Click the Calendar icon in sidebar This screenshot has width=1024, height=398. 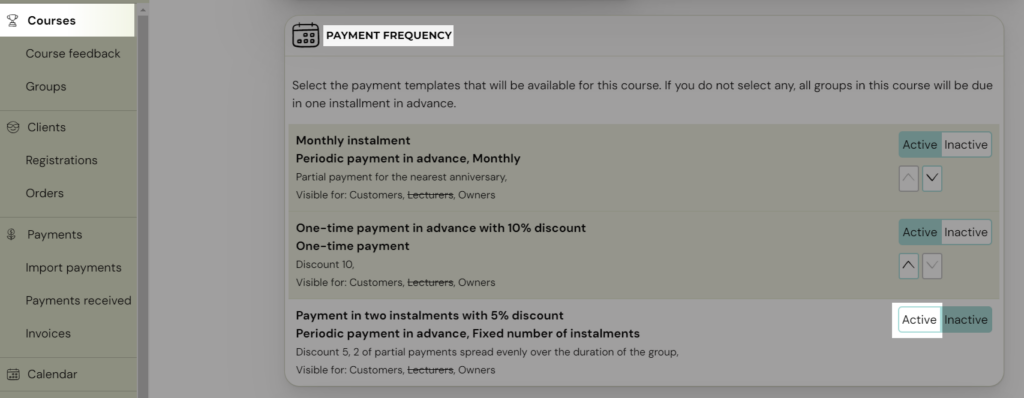(x=12, y=374)
